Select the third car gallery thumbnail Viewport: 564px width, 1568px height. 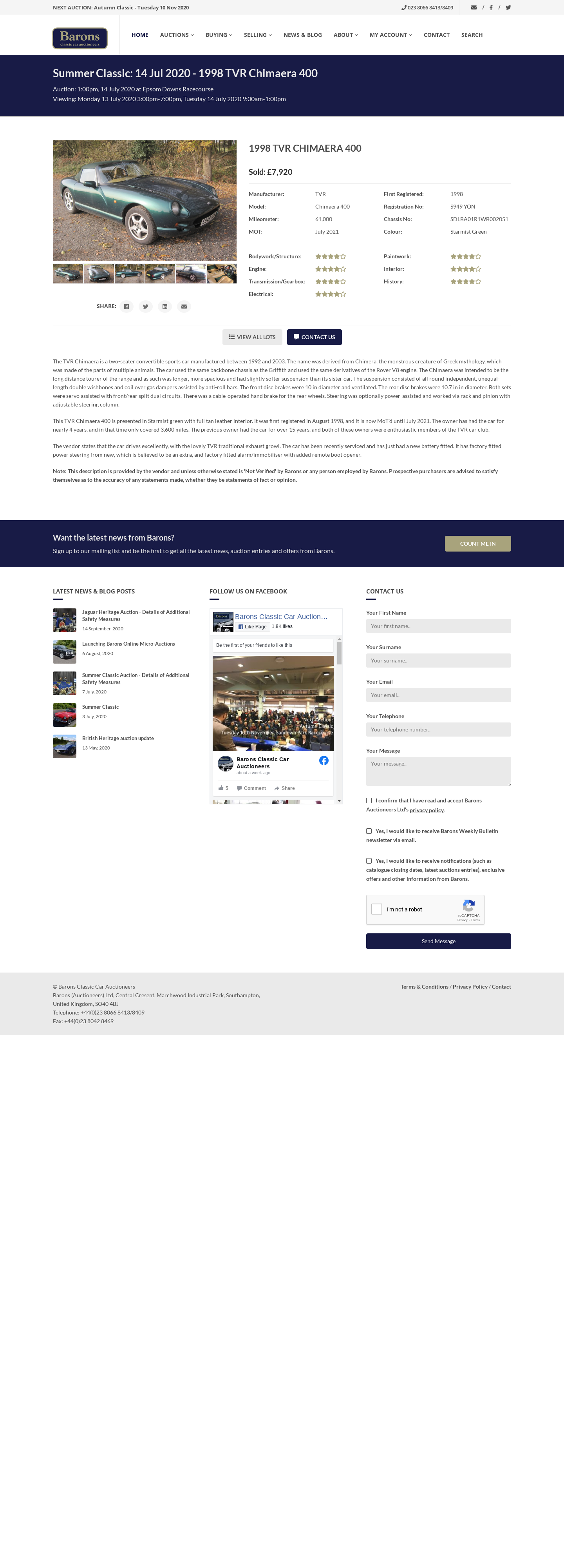pos(130,274)
